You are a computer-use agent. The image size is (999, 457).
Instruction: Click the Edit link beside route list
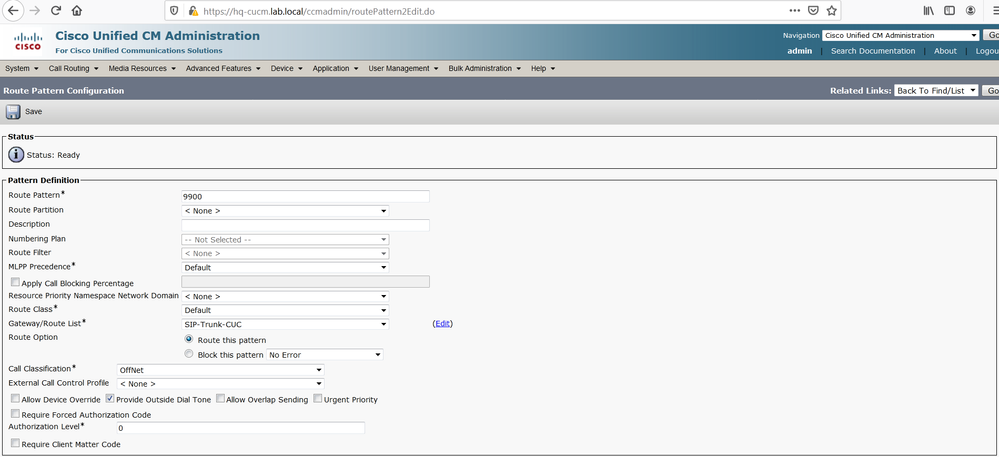[442, 324]
